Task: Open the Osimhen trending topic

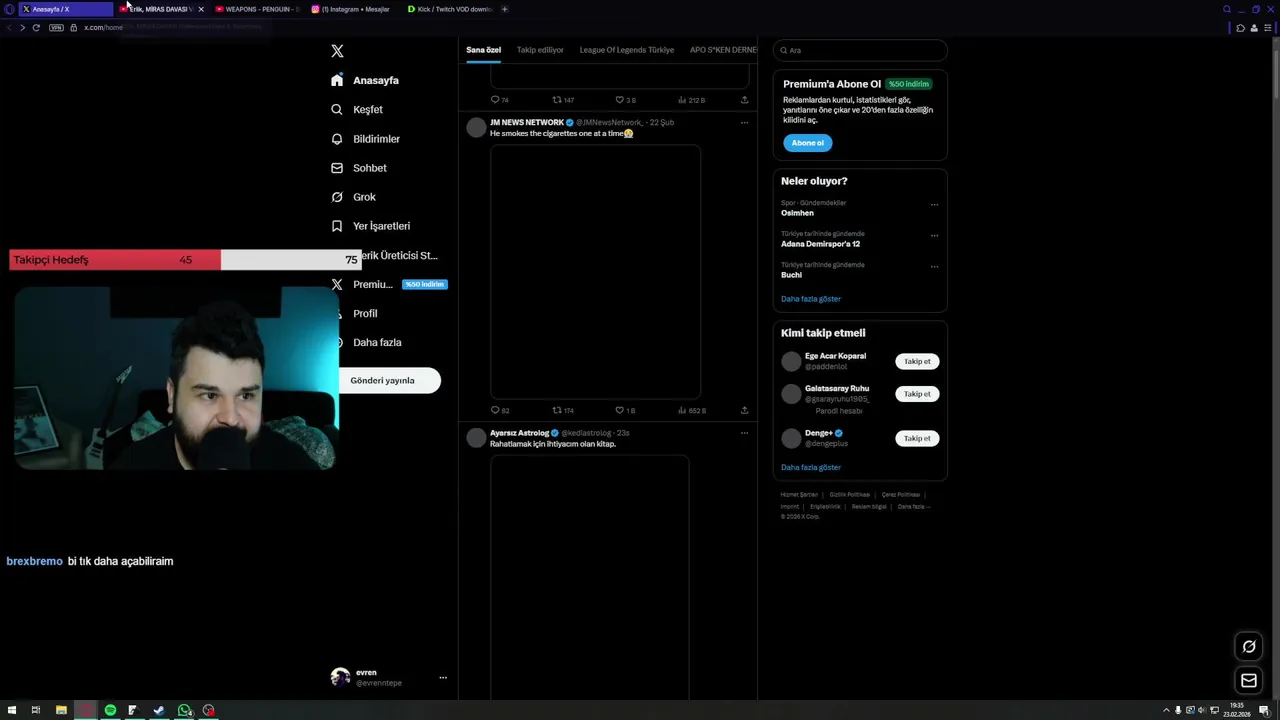Action: [797, 213]
